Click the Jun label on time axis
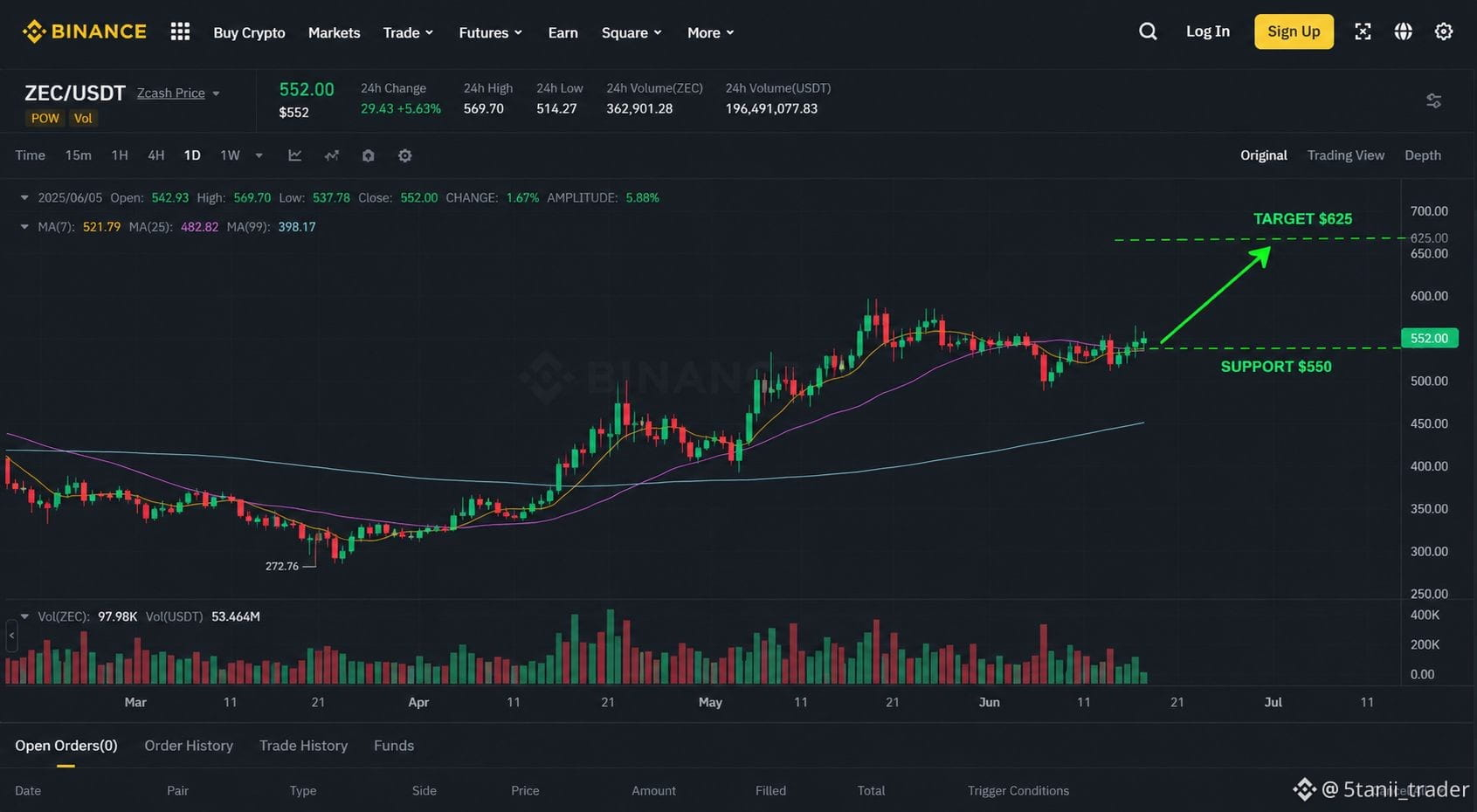Screen dimensions: 1477x812 (x=989, y=702)
